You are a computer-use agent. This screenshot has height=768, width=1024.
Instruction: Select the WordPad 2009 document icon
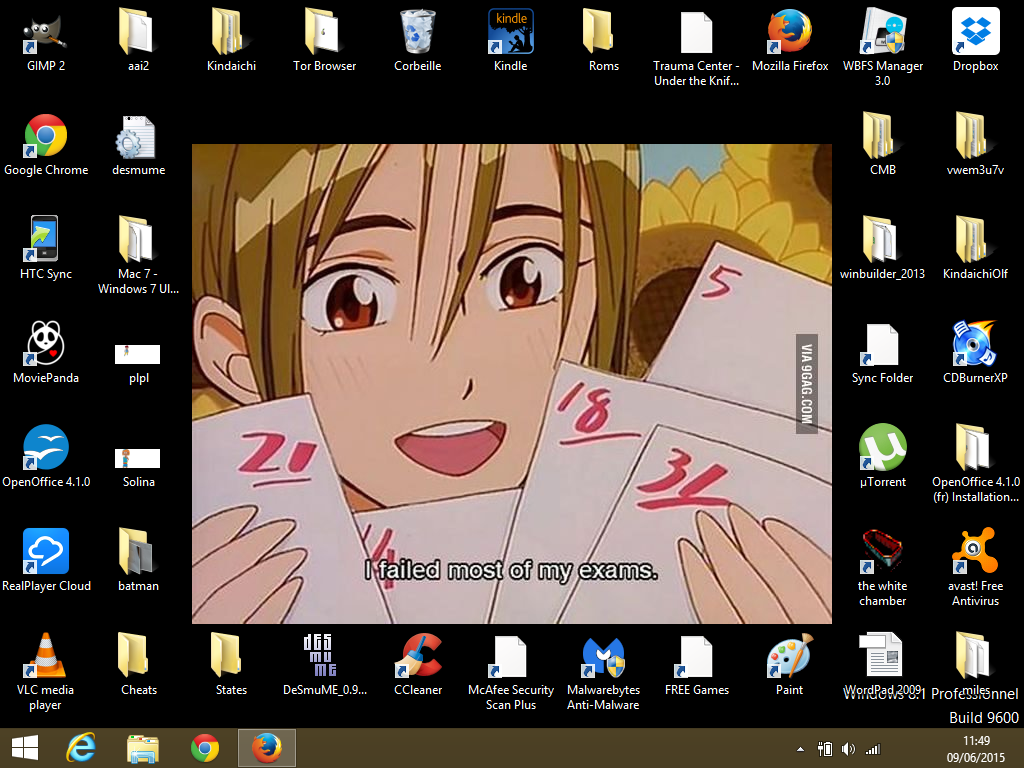[882, 656]
